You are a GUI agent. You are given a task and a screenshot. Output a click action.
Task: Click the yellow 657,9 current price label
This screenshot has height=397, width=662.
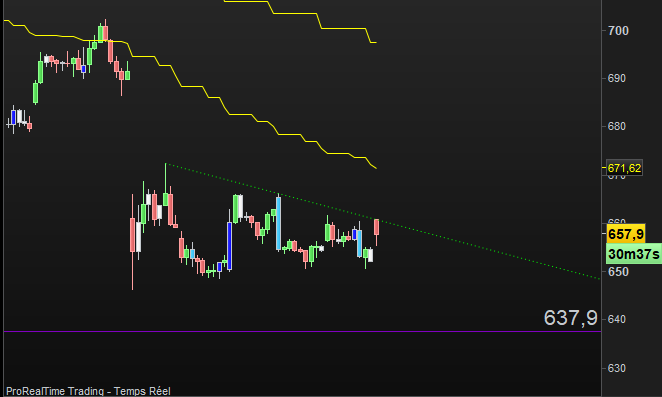(x=625, y=234)
